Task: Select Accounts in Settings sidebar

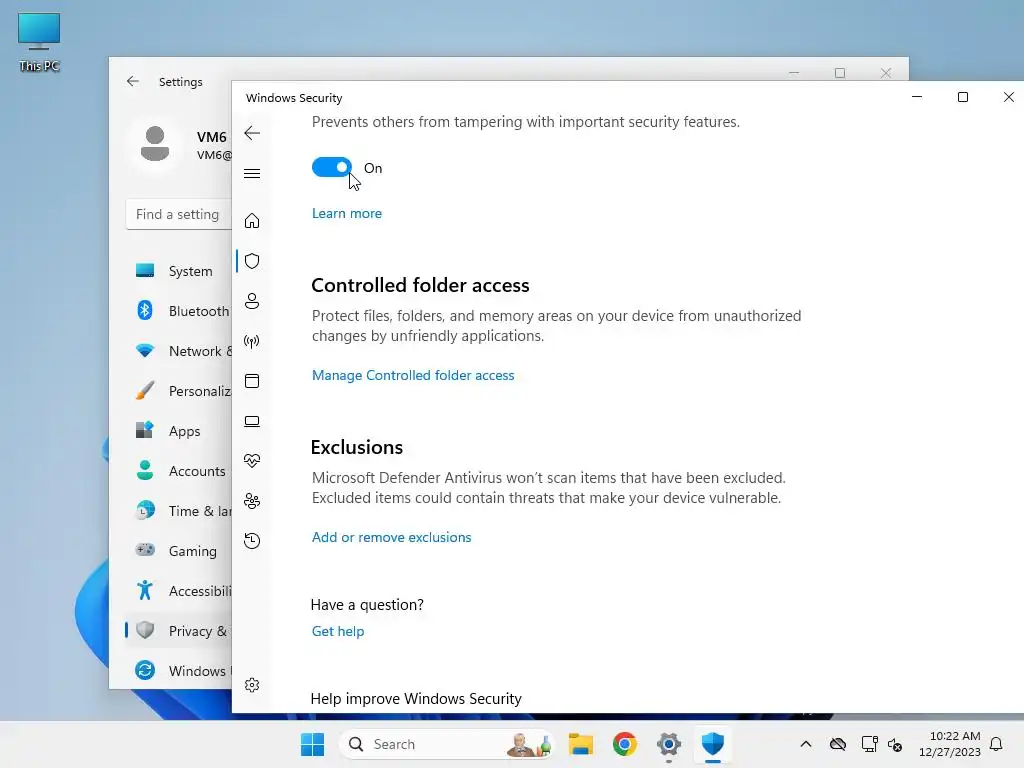Action: (178, 471)
